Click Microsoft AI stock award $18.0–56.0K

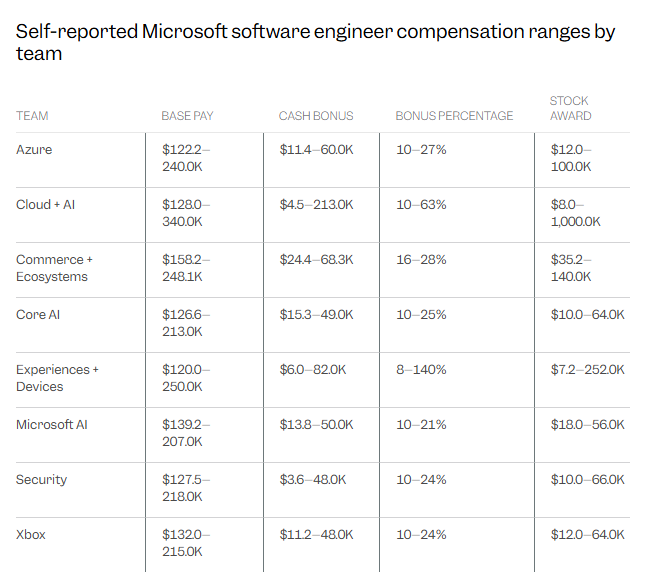click(x=587, y=425)
